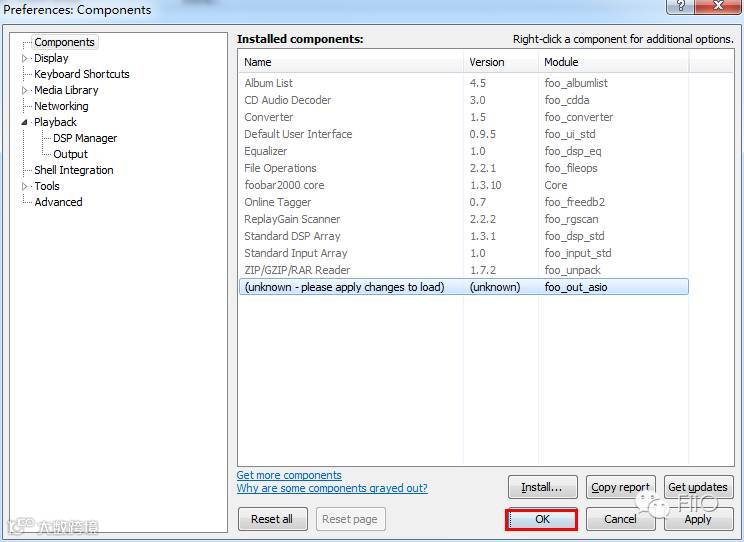Select the foobar2000 core row
744x542 pixels.
pos(464,185)
